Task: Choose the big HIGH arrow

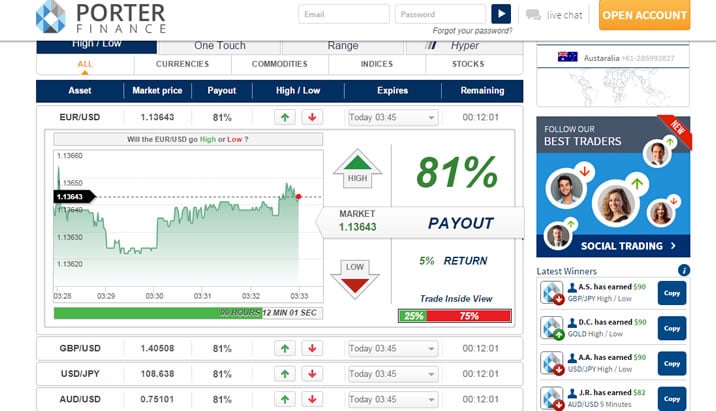Action: pyautogui.click(x=357, y=169)
